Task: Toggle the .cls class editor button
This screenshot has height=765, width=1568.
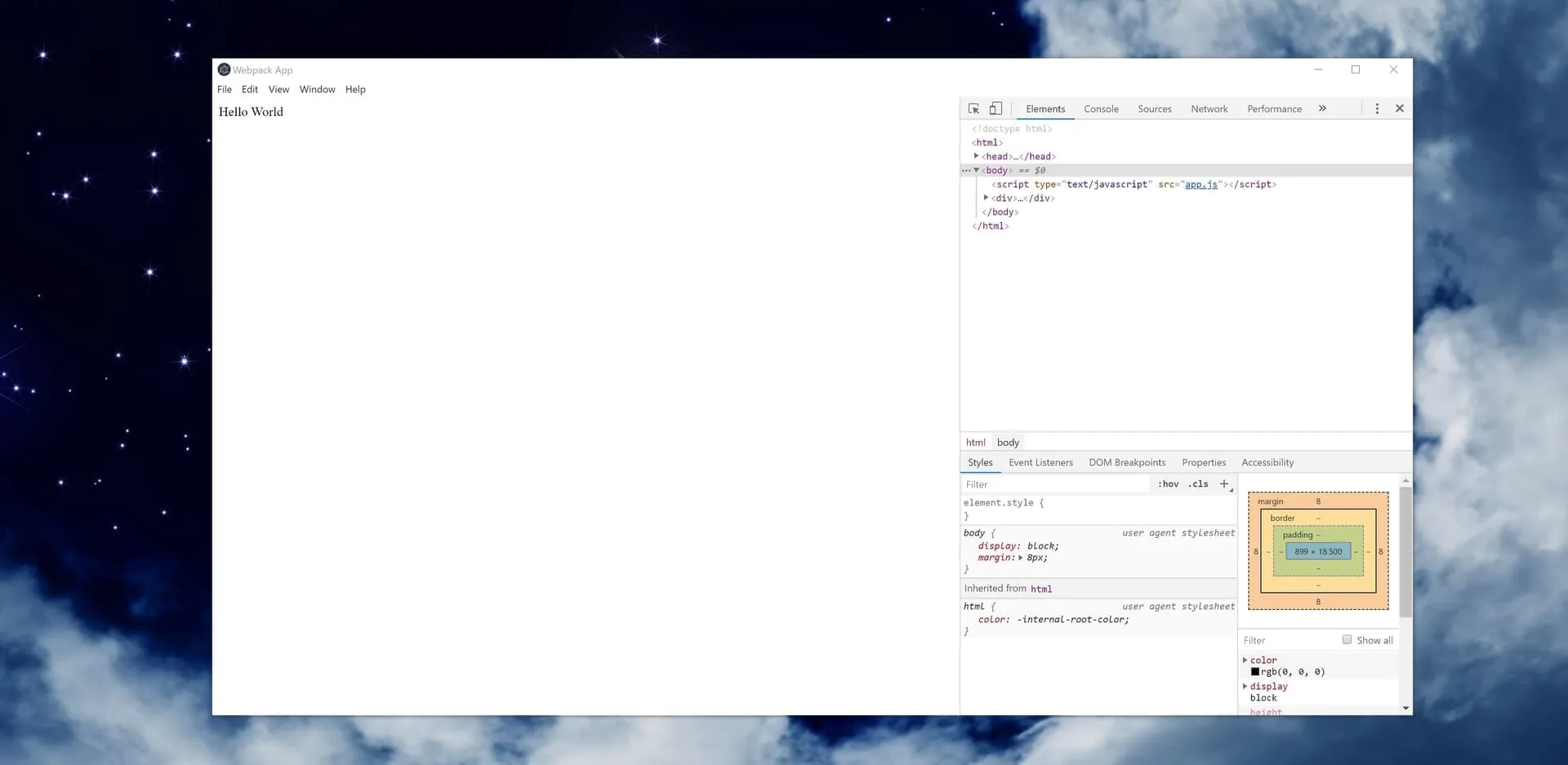Action: click(x=1198, y=484)
